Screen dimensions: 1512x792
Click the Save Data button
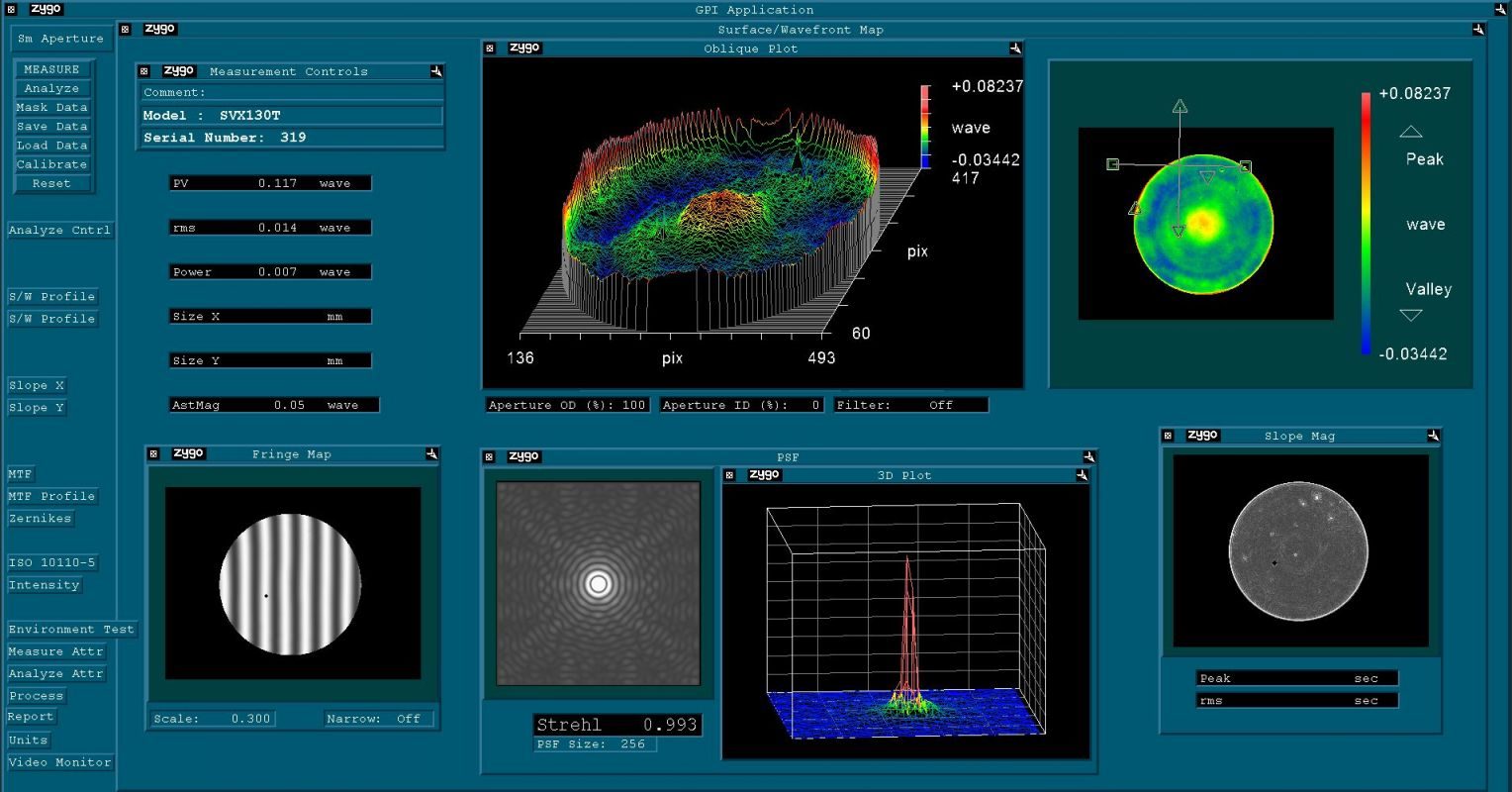(x=52, y=127)
